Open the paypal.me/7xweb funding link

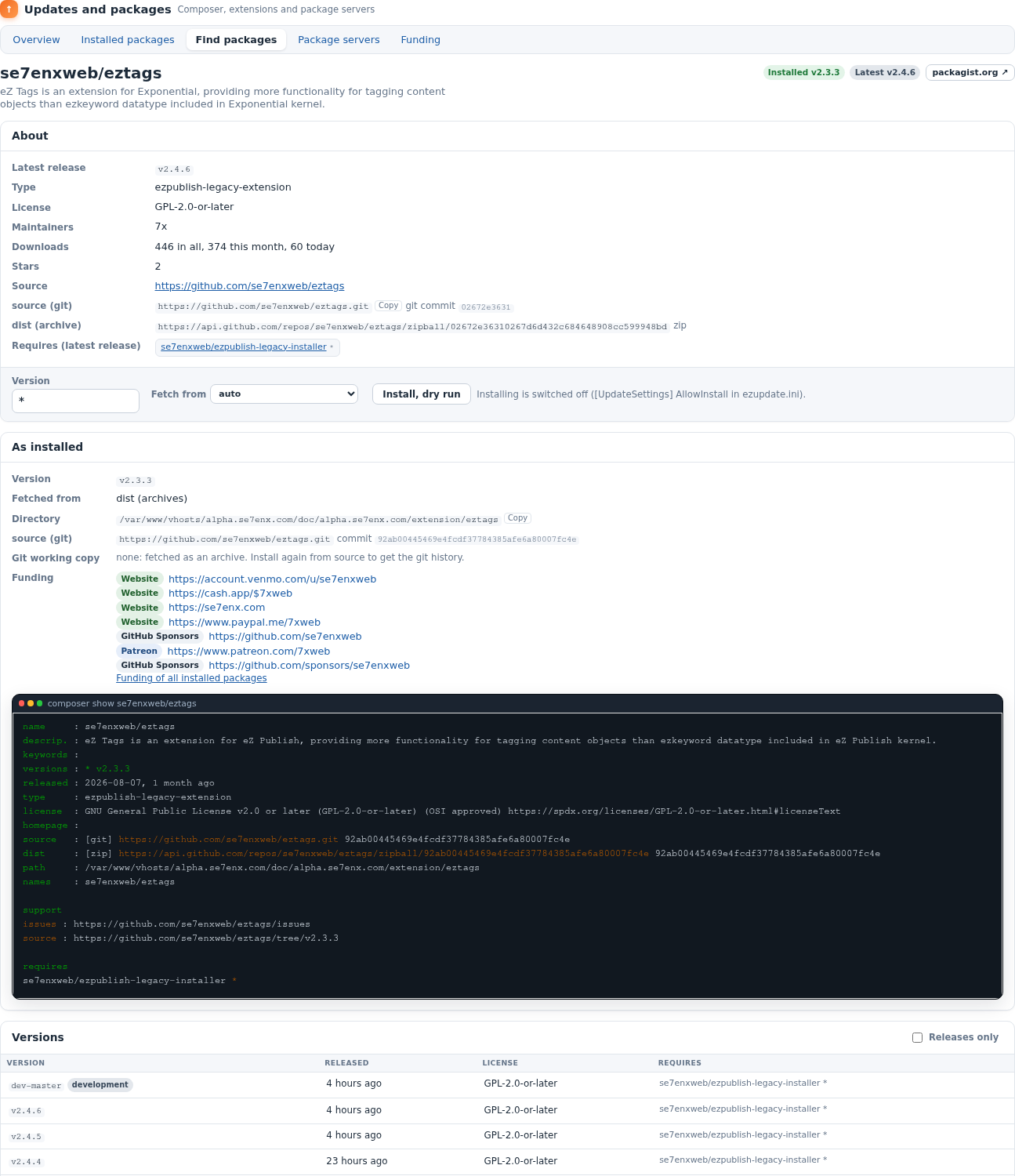pos(245,622)
